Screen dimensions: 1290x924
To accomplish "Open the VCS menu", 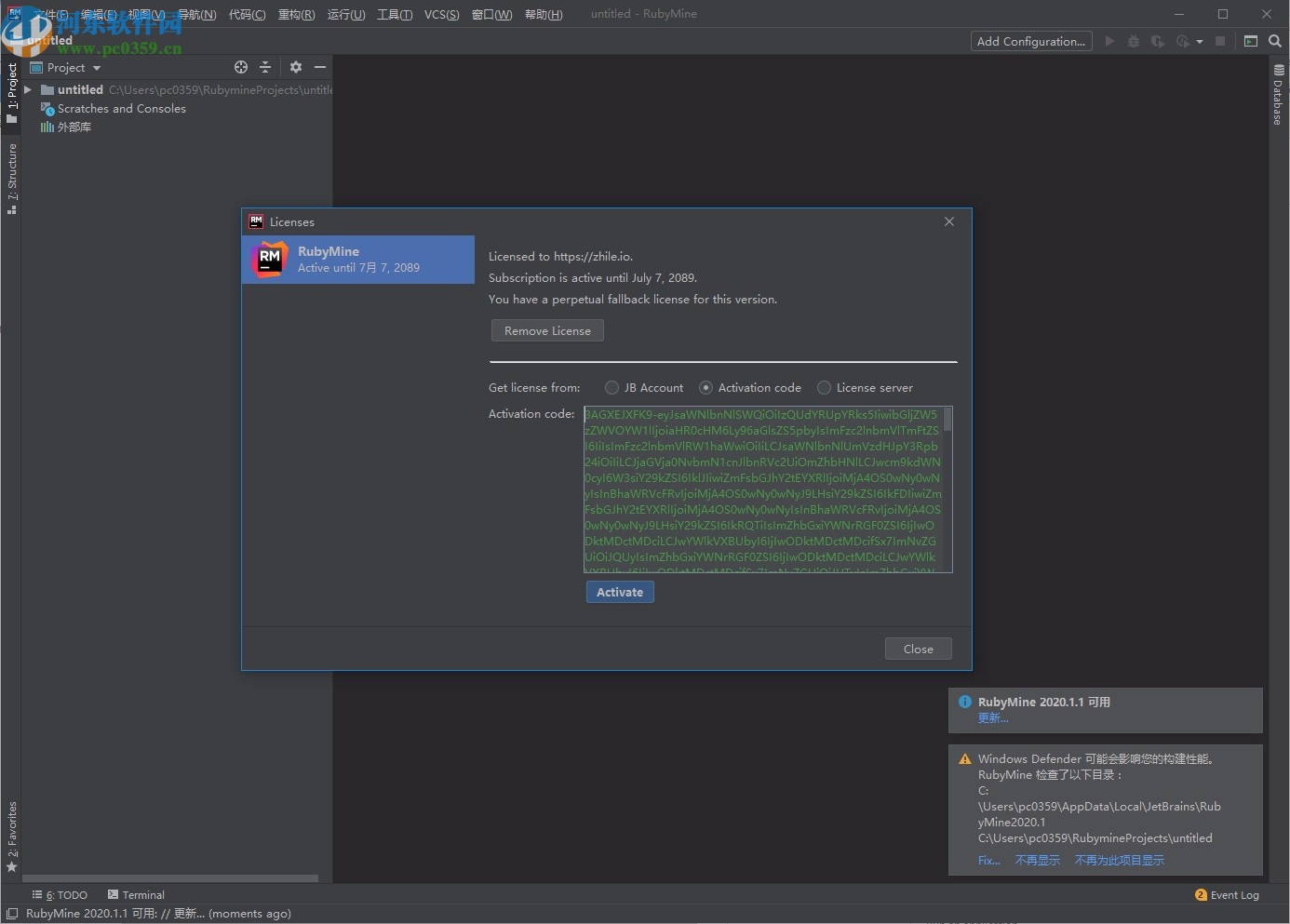I will tap(441, 14).
